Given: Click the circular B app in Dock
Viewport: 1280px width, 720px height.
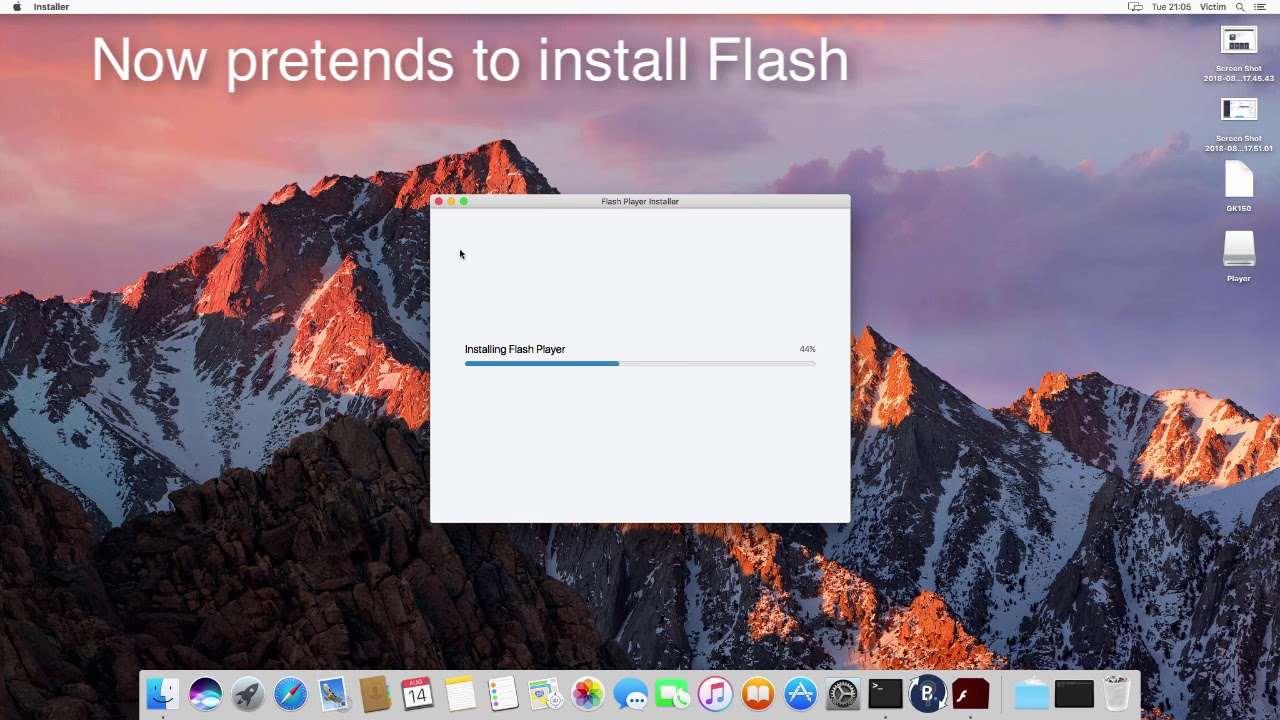Looking at the screenshot, I should click(x=928, y=693).
